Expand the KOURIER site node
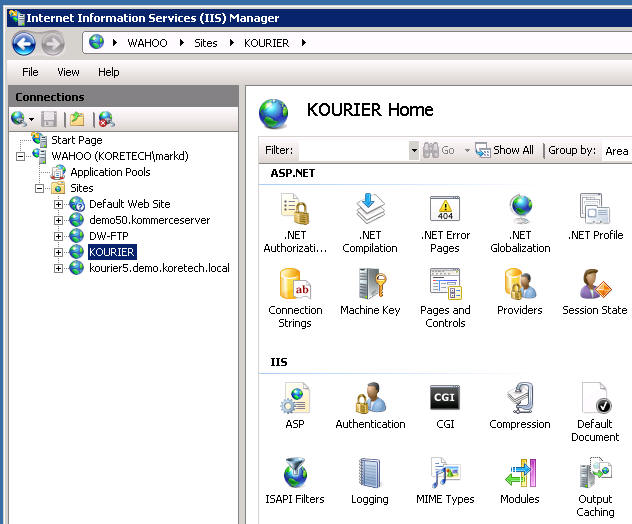This screenshot has height=524, width=632. pos(58,252)
